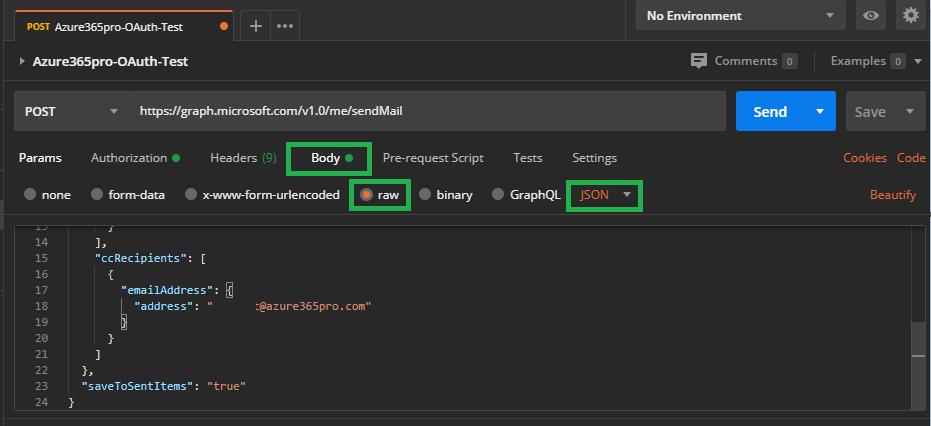Switch to the Body tab
This screenshot has height=426, width=931.
(330, 158)
